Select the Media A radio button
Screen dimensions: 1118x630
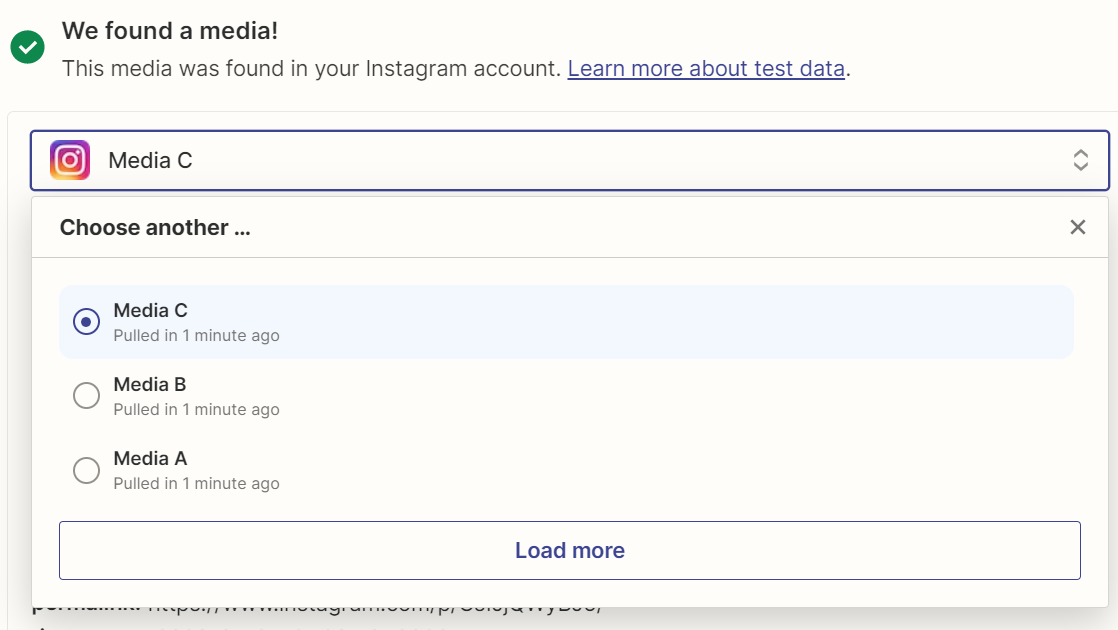point(87,470)
